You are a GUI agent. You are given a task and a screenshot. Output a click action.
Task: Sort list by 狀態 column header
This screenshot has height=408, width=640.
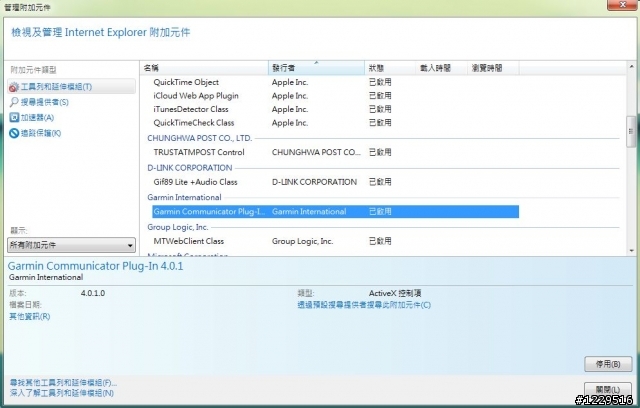coord(390,68)
